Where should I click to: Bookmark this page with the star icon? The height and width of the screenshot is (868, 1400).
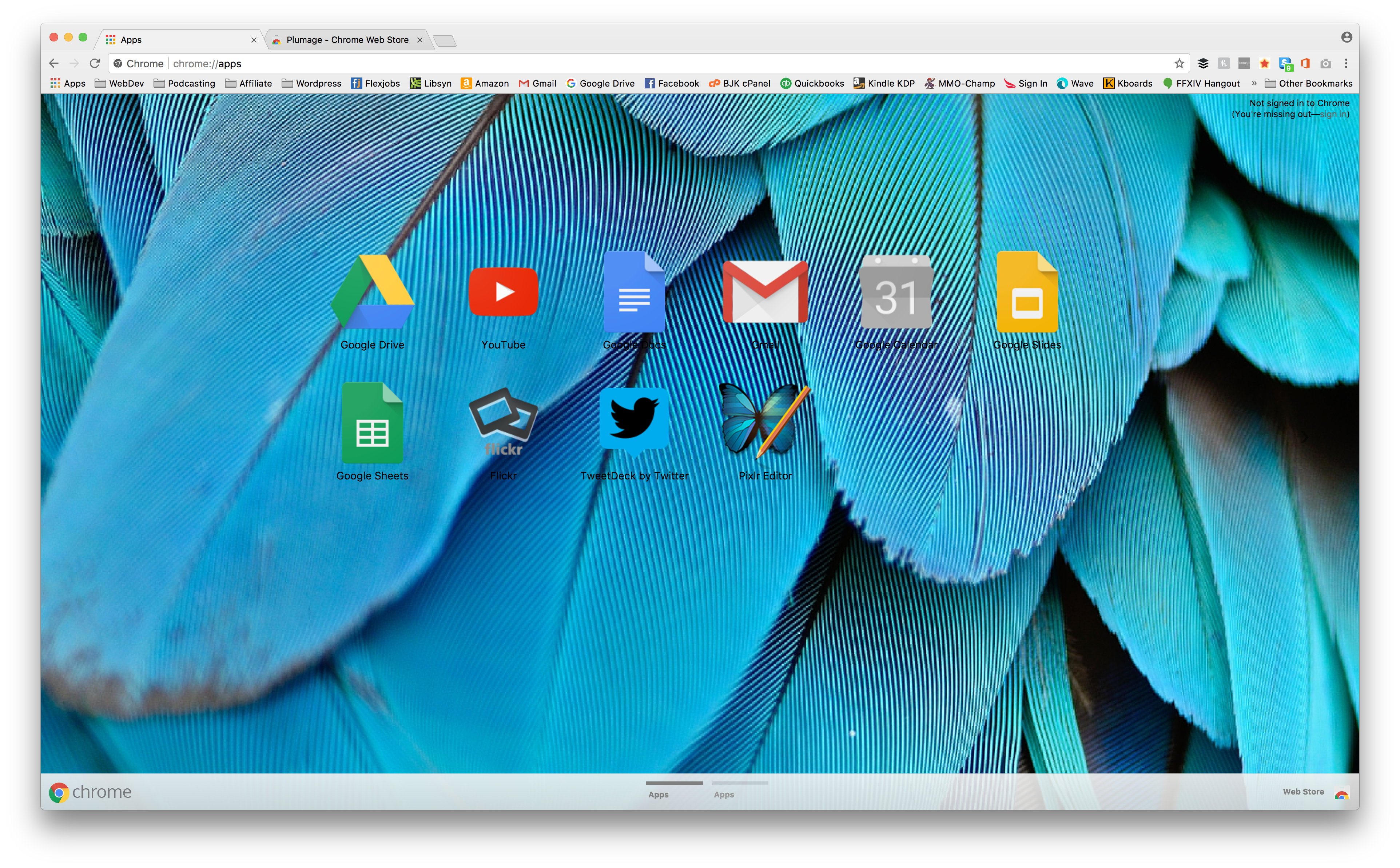coord(1179,64)
